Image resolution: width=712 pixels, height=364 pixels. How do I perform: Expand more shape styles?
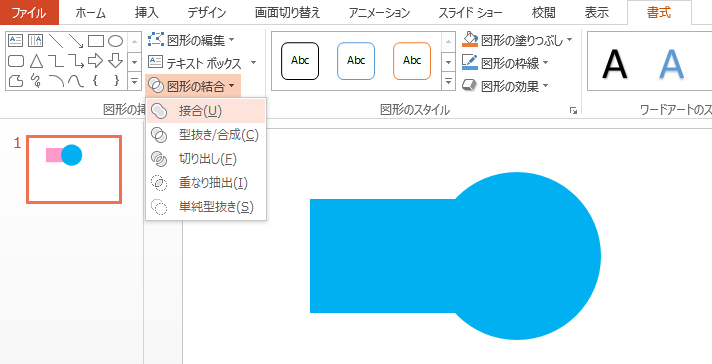point(448,82)
